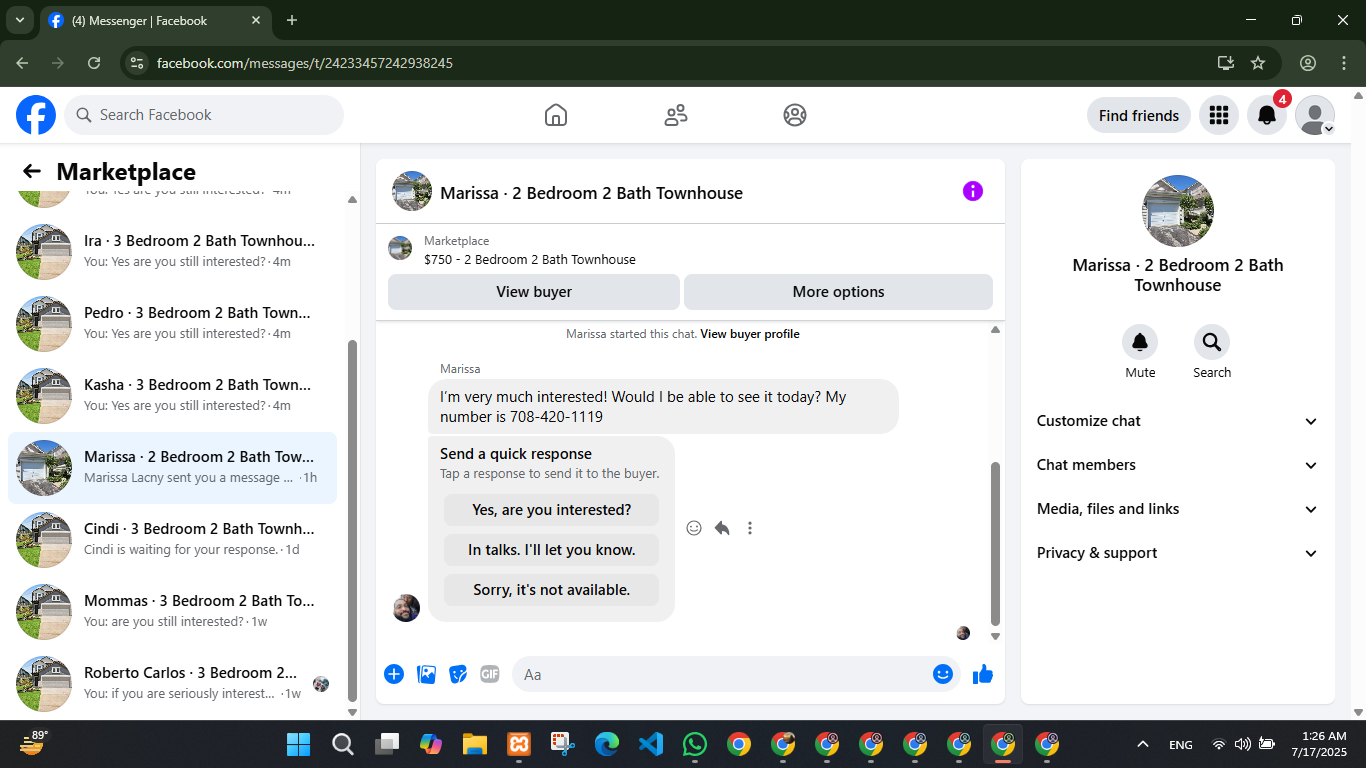Click the conversation list scrollbar
The width and height of the screenshot is (1366, 768).
pos(352,520)
